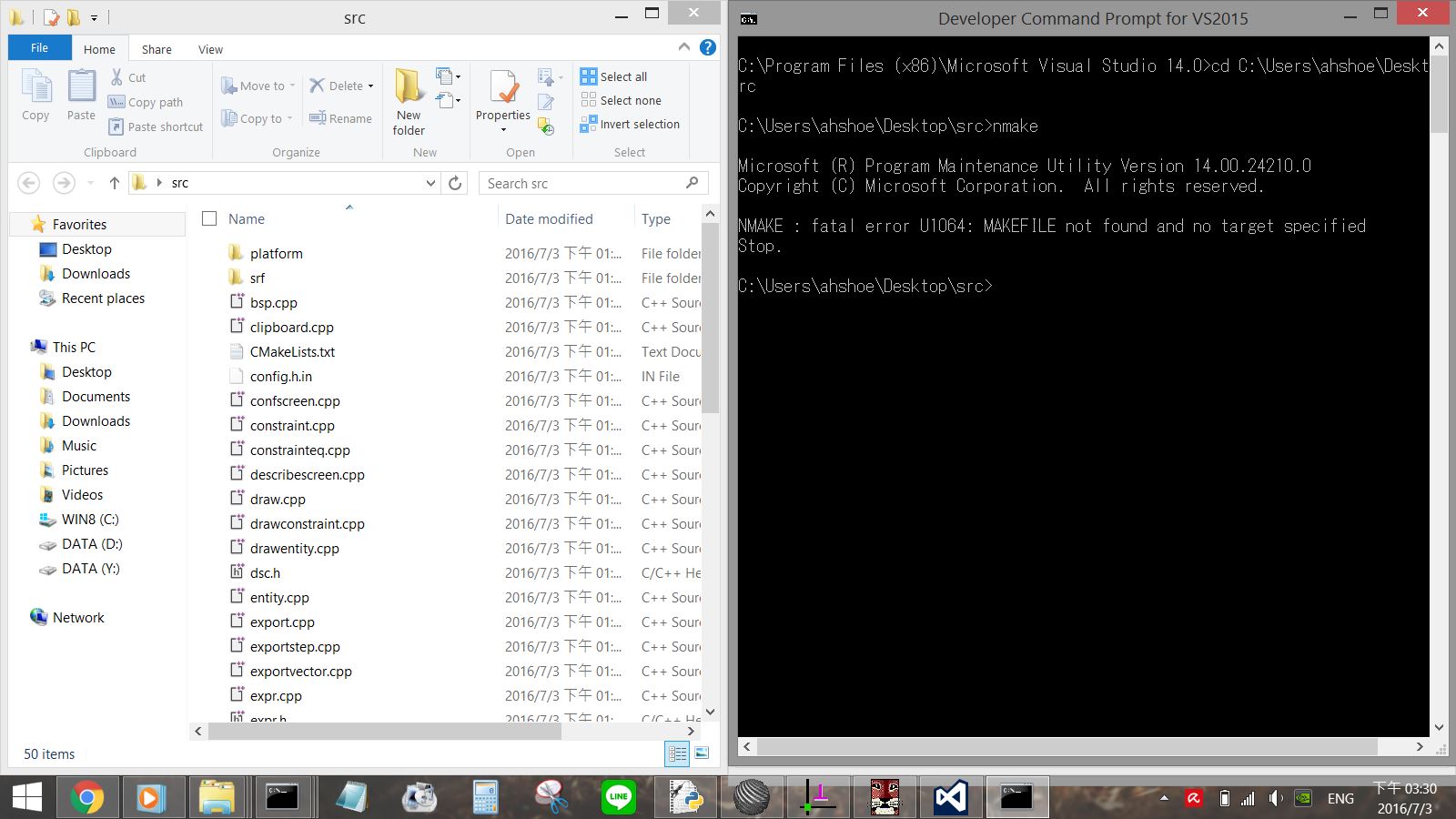Click Paste shortcut in ribbon
This screenshot has width=1456, height=819.
point(156,126)
